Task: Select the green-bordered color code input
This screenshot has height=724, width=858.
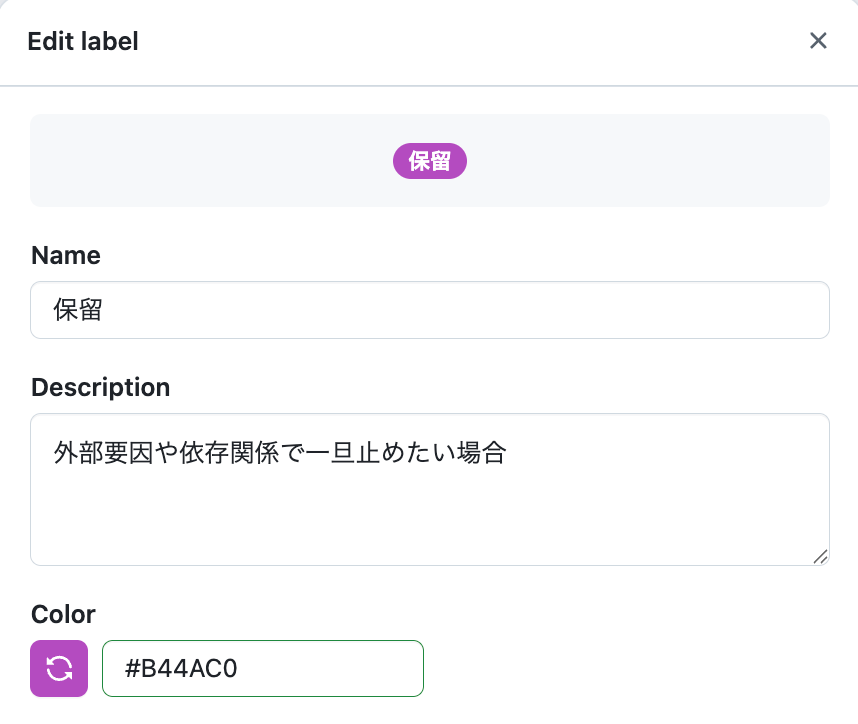Action: pos(263,668)
